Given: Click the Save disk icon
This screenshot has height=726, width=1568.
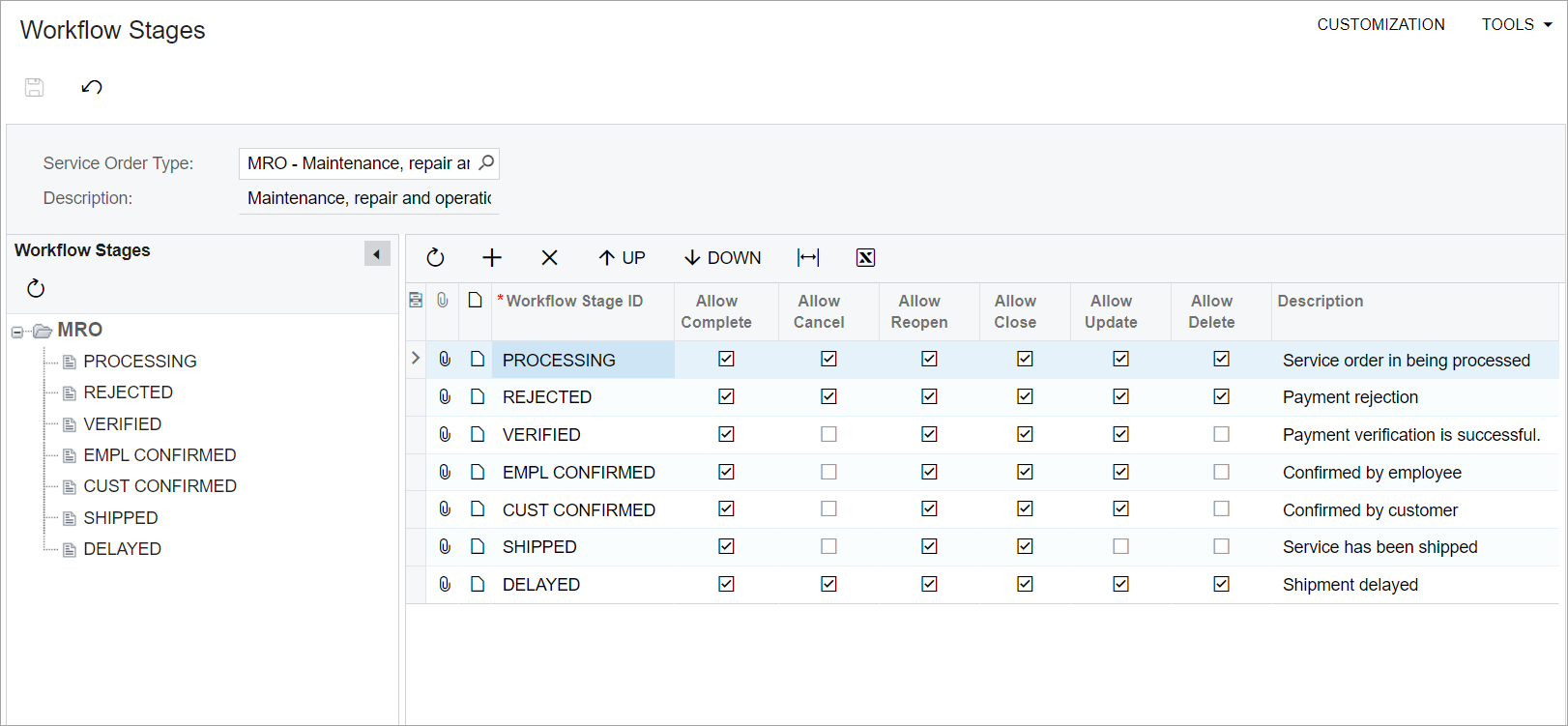Looking at the screenshot, I should 35,87.
